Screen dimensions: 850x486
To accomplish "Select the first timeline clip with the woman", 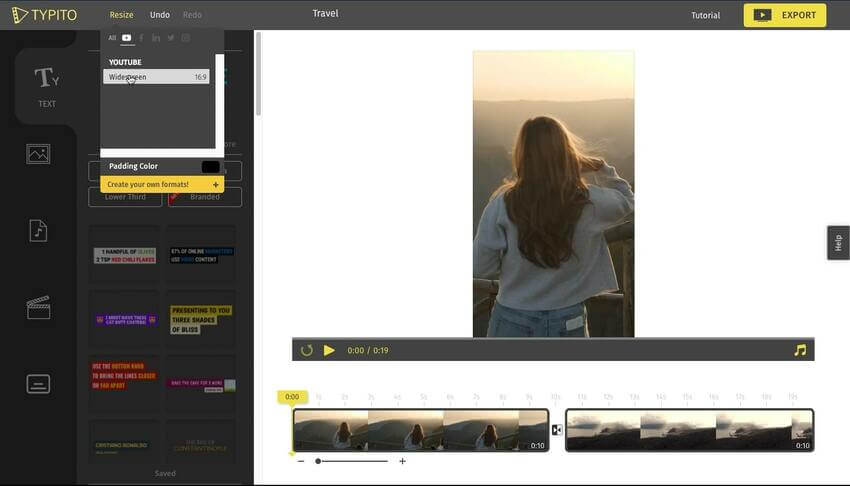I will (421, 430).
